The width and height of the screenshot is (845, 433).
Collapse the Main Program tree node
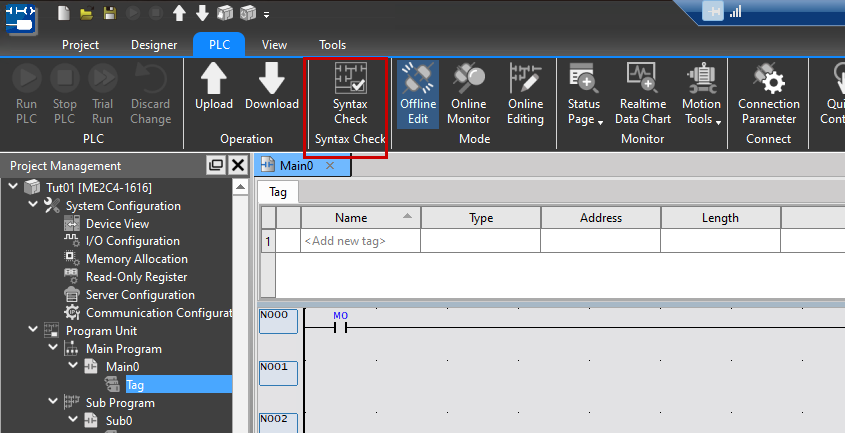52,349
